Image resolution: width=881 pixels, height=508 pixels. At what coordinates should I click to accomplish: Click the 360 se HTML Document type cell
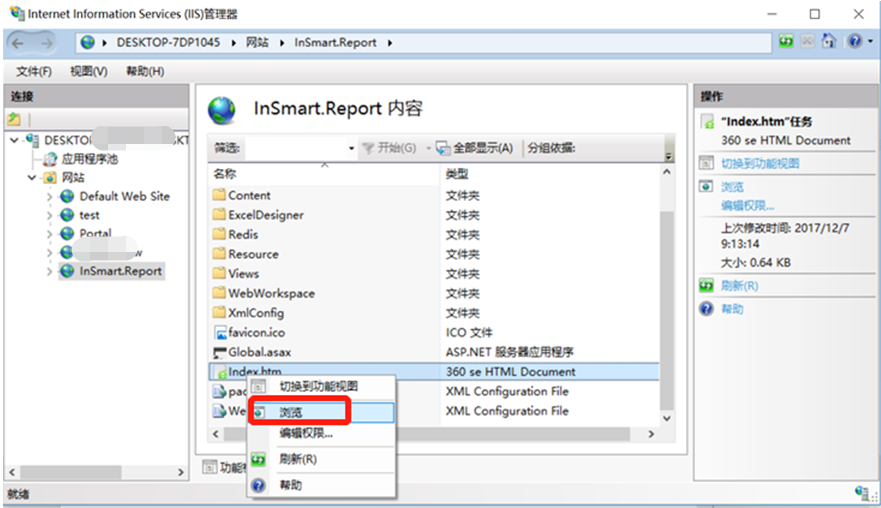pyautogui.click(x=510, y=371)
